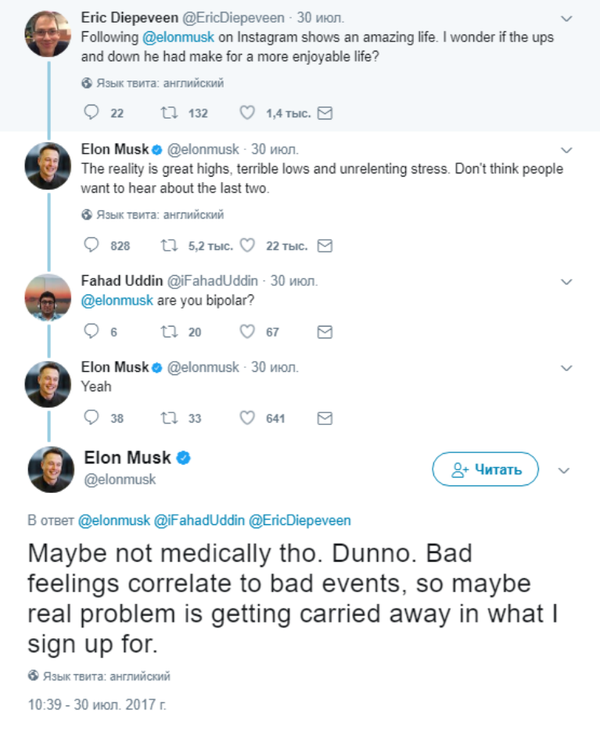Reply to Fahad Uddin's bipolar question
This screenshot has width=600, height=750.
[92, 331]
